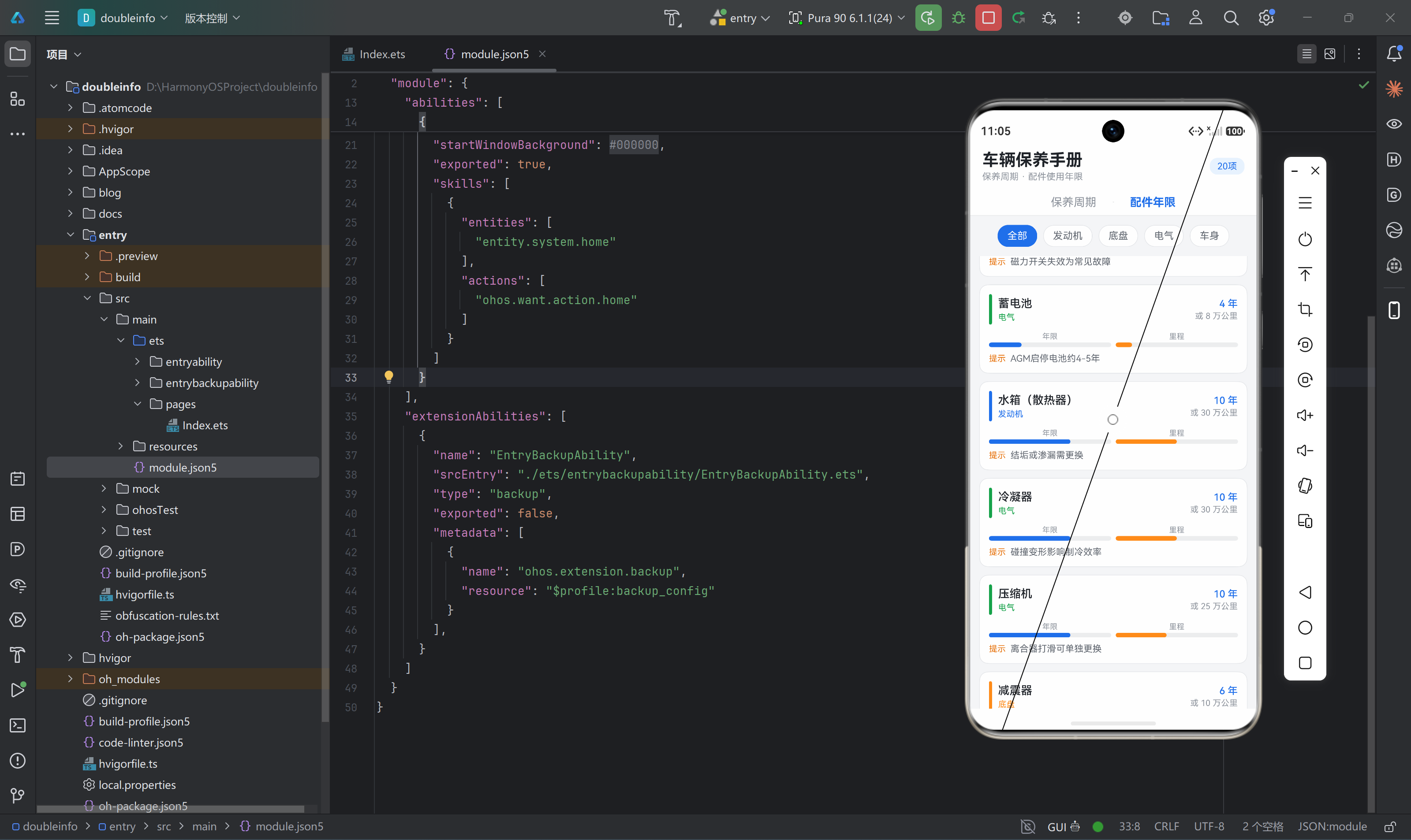Open the Git branch tool window icon

click(x=18, y=796)
